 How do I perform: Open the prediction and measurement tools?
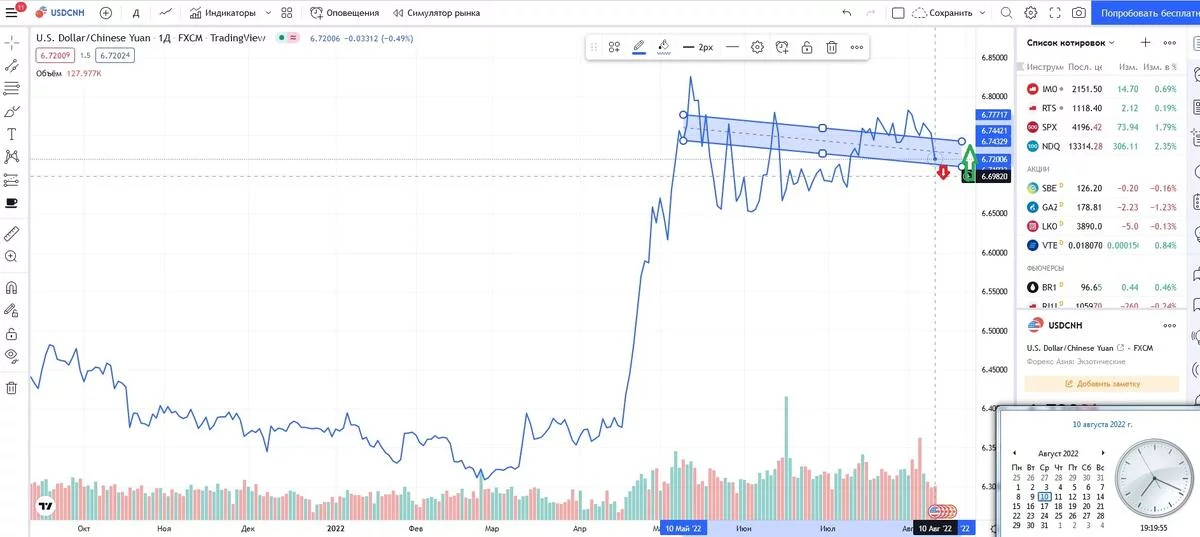[x=11, y=180]
